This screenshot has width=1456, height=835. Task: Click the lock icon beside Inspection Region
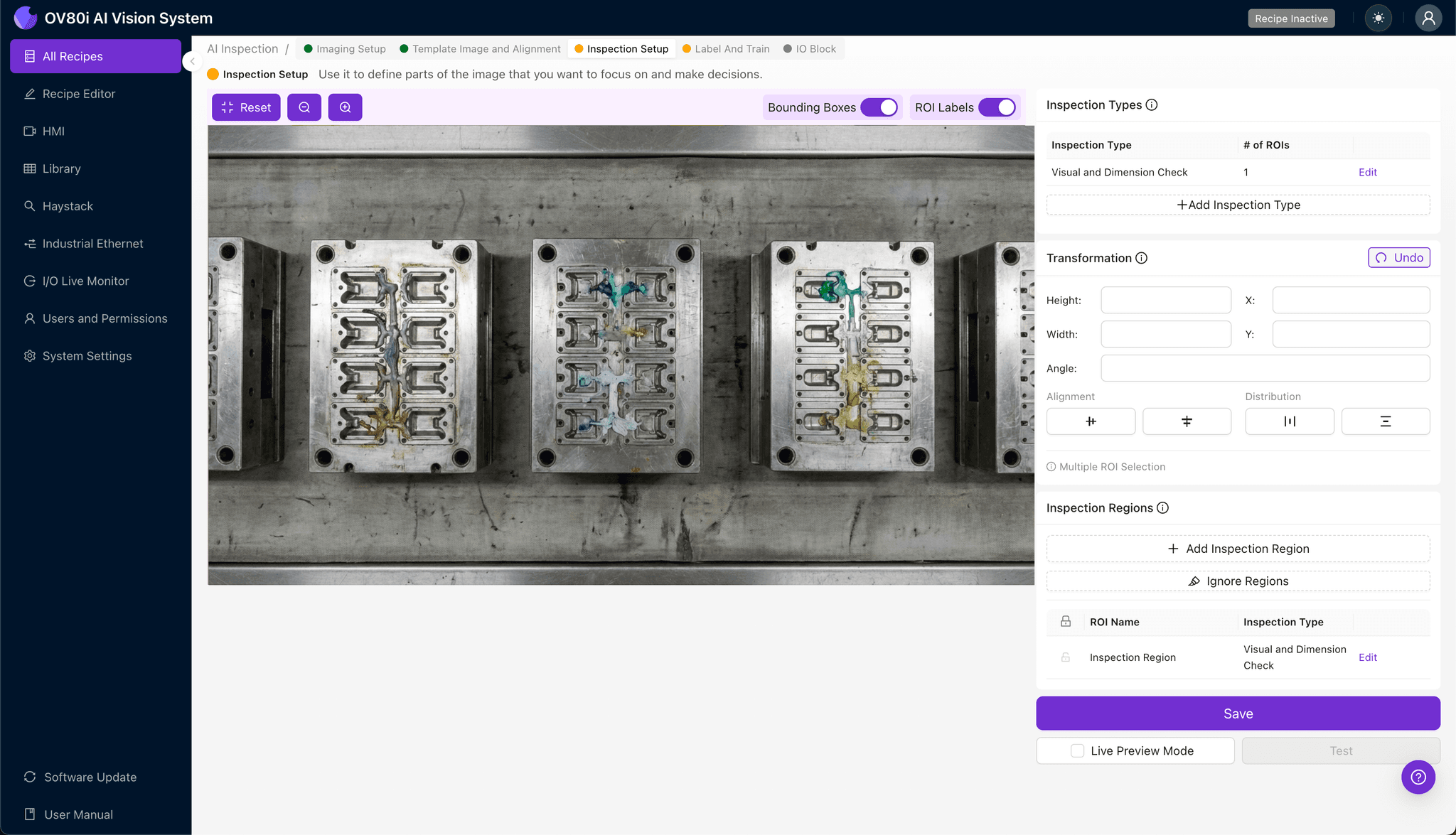coord(1065,657)
